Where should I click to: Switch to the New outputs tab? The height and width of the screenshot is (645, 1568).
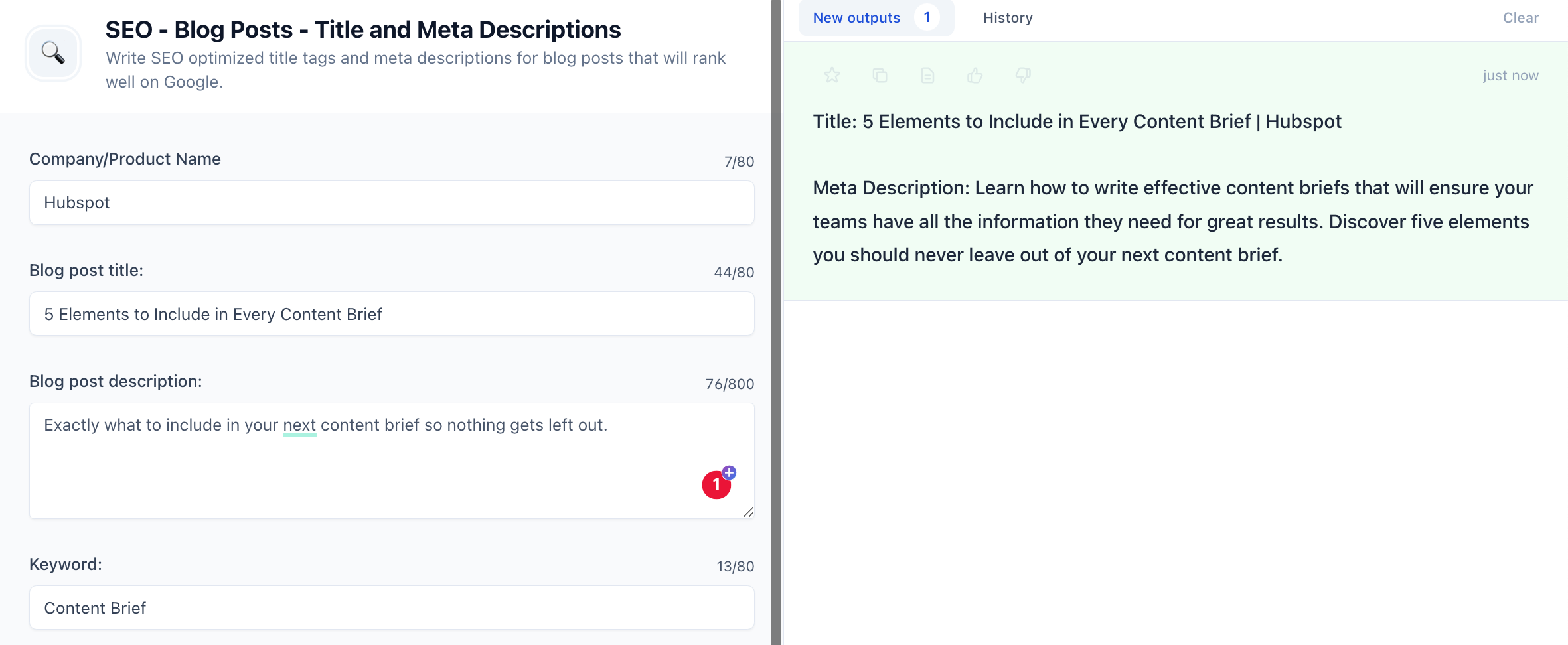pyautogui.click(x=876, y=18)
